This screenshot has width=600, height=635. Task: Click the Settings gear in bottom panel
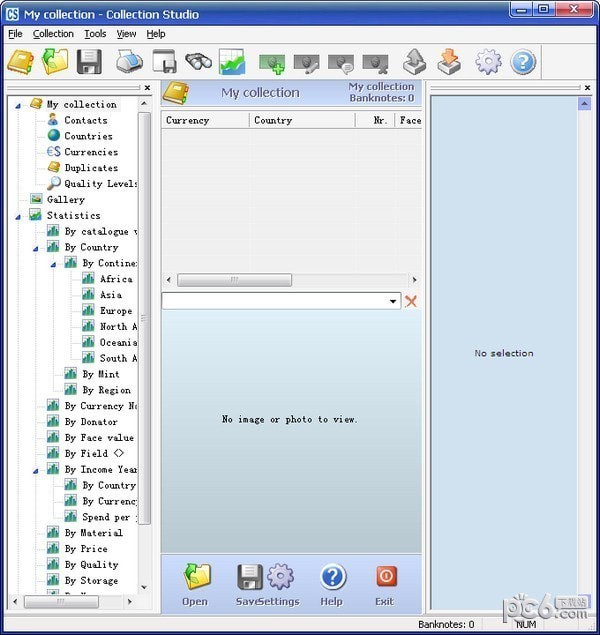click(281, 576)
